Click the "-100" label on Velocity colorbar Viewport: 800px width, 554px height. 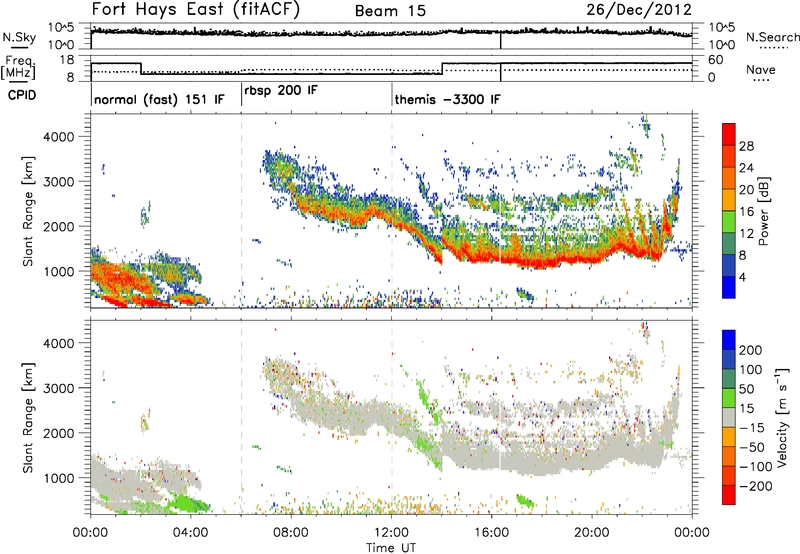click(x=755, y=466)
